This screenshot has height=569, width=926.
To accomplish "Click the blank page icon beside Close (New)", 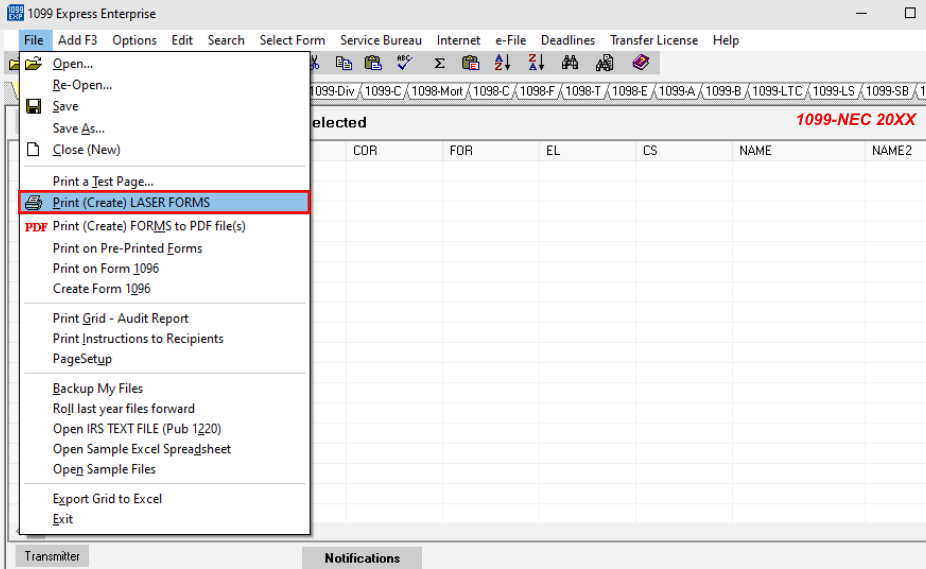I will (x=34, y=149).
